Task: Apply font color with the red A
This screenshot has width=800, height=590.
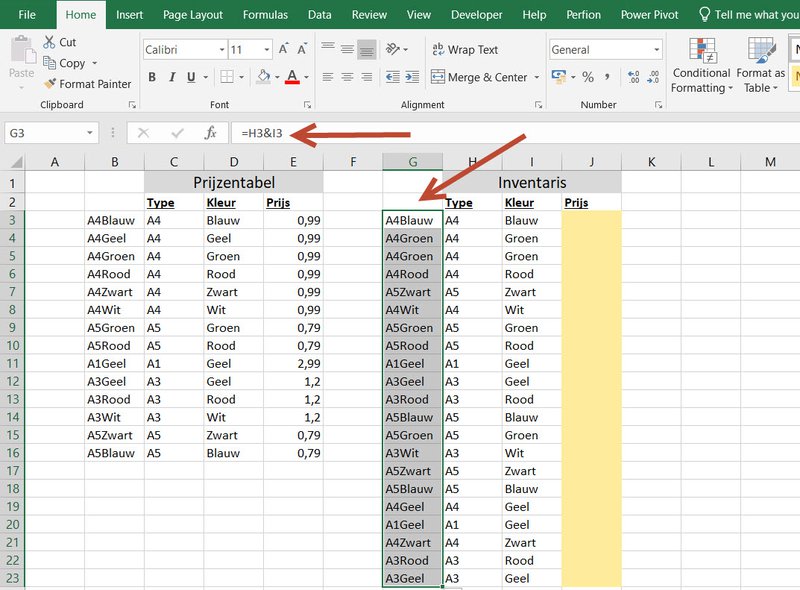Action: [292, 77]
